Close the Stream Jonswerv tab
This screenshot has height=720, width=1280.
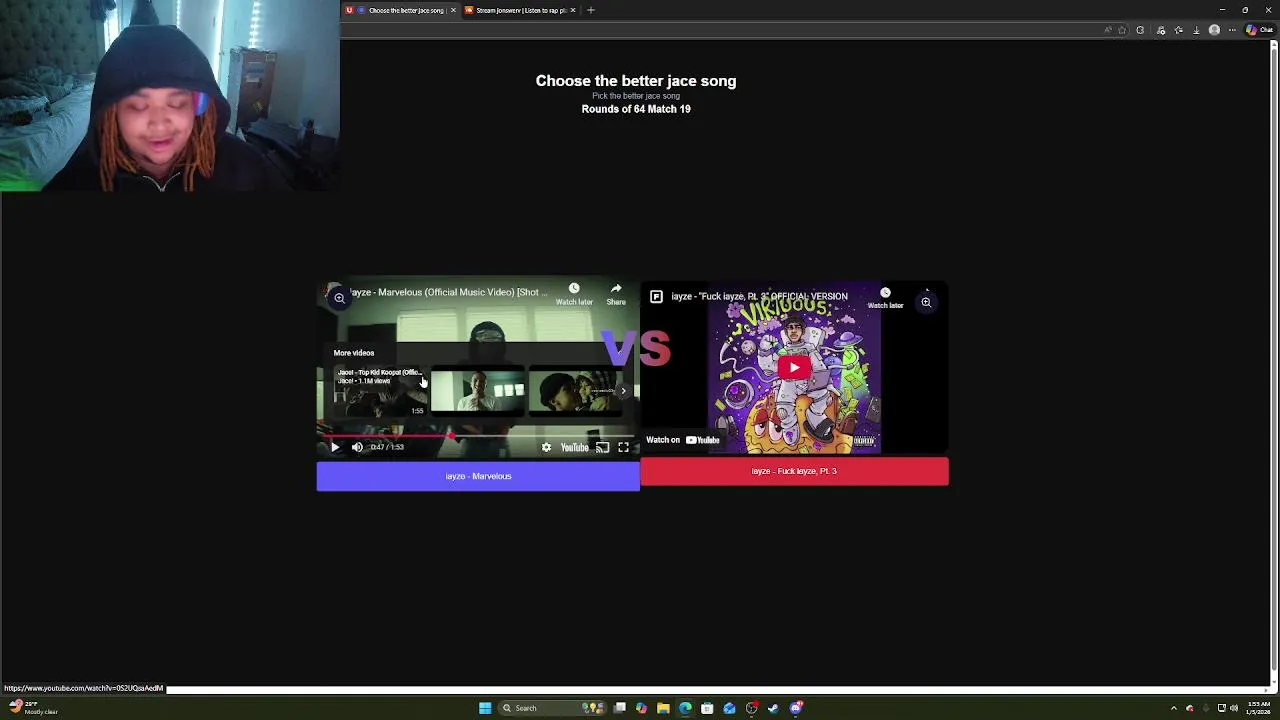573,10
